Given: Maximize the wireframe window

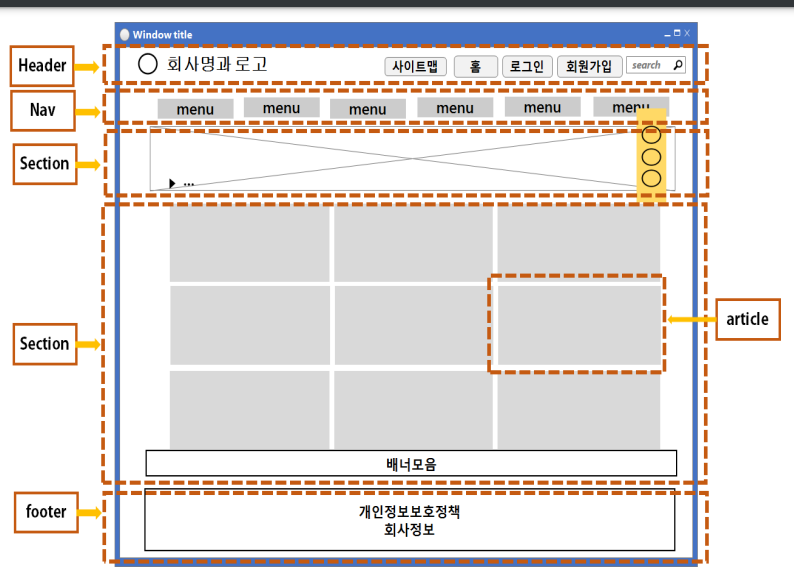Looking at the screenshot, I should 677,33.
